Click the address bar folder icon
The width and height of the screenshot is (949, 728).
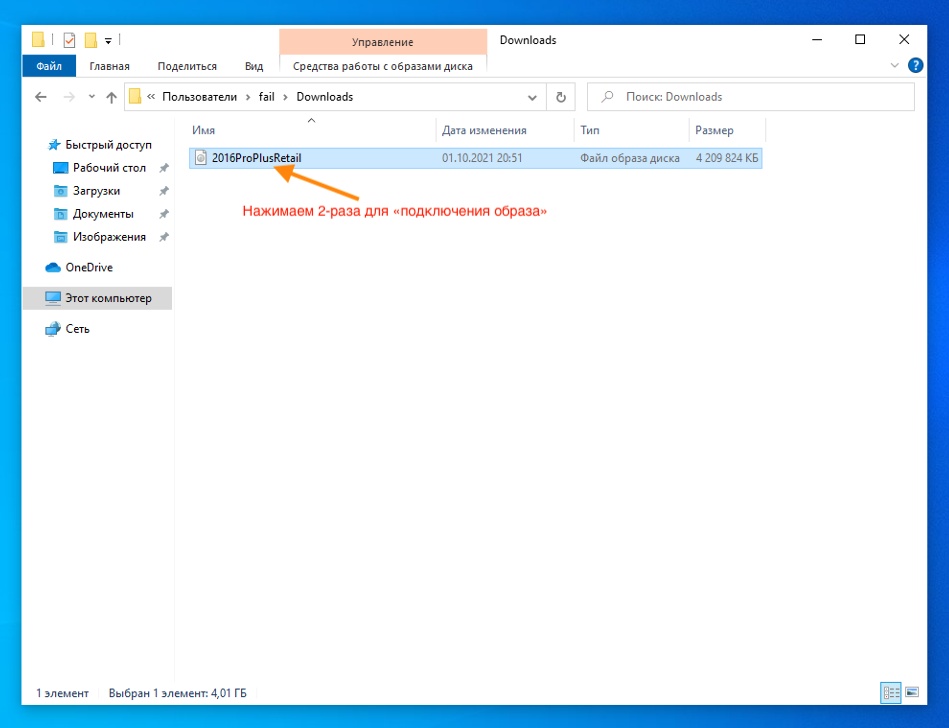coord(135,96)
